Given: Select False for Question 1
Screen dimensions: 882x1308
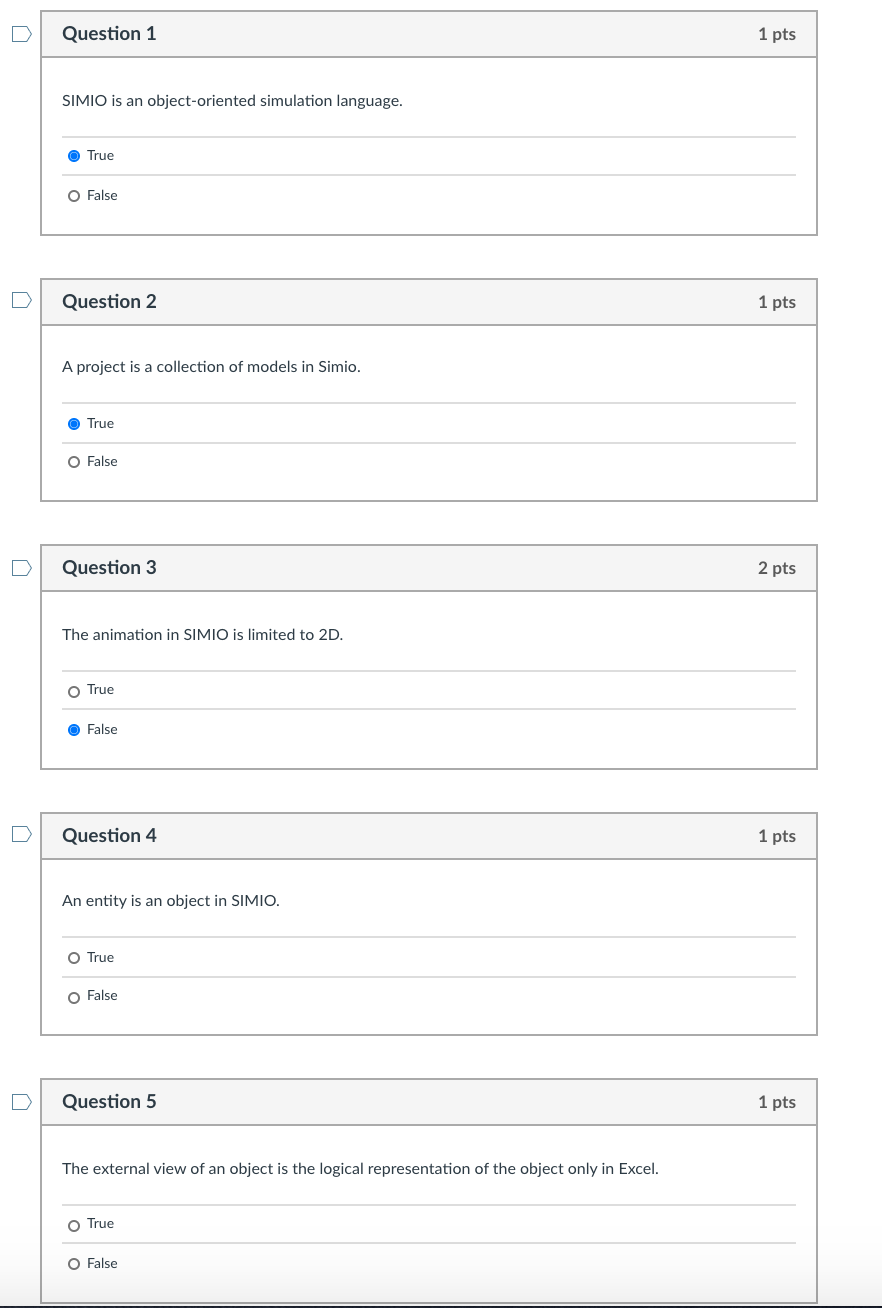Looking at the screenshot, I should coord(74,195).
